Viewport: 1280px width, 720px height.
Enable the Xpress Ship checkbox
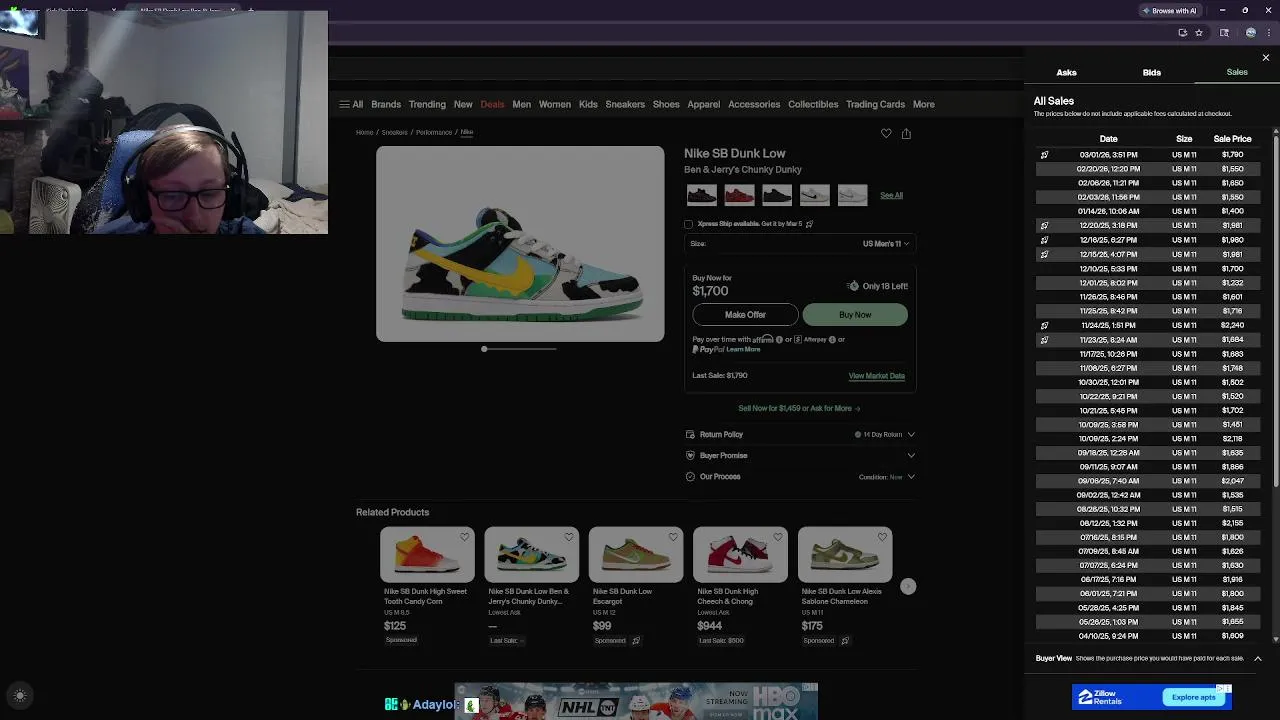click(688, 224)
